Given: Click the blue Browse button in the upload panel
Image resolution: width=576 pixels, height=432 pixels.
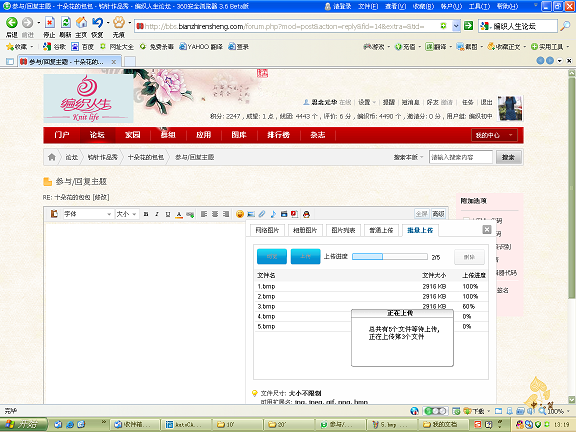Looking at the screenshot, I should 272,256.
